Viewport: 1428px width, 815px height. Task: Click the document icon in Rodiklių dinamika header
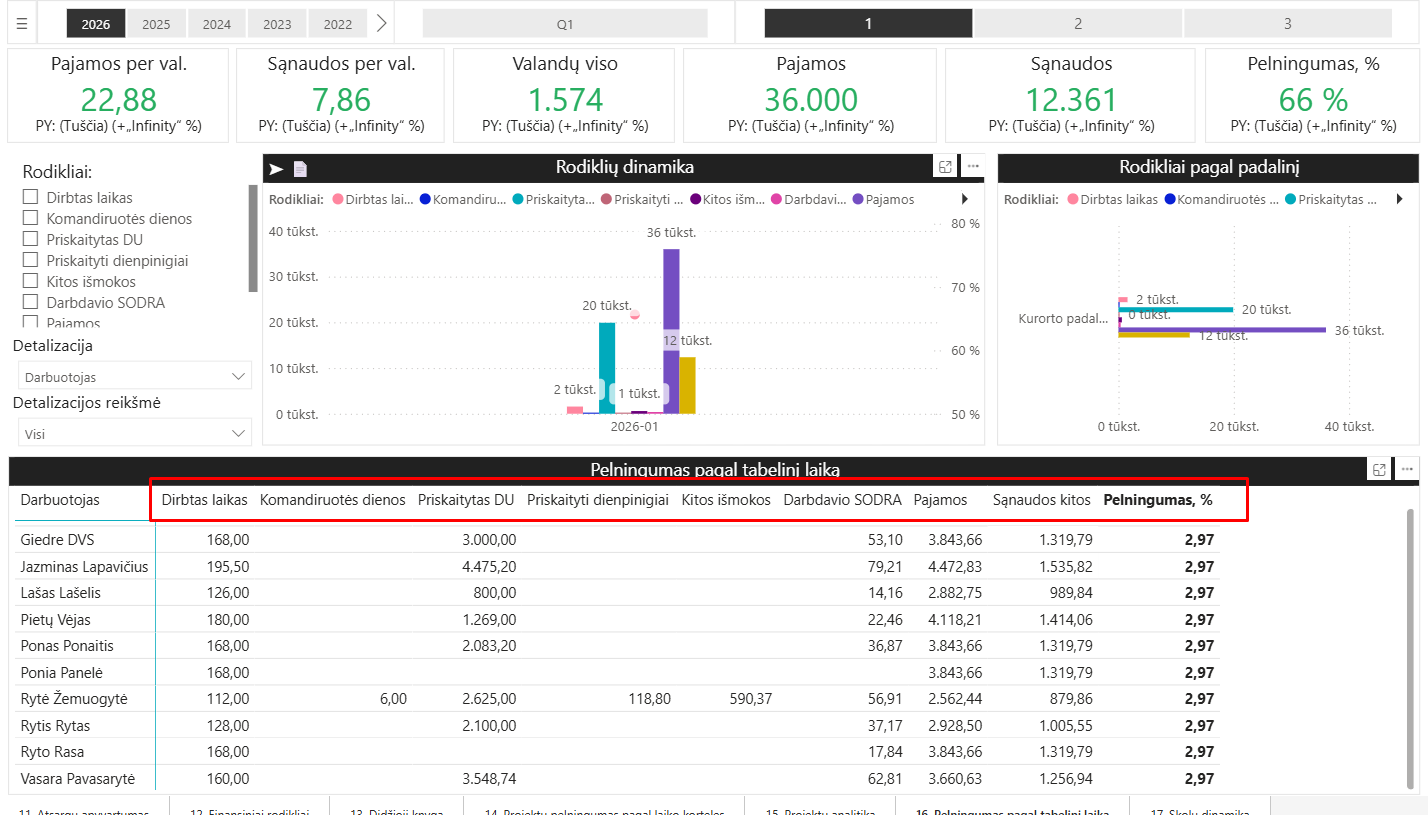tap(299, 169)
